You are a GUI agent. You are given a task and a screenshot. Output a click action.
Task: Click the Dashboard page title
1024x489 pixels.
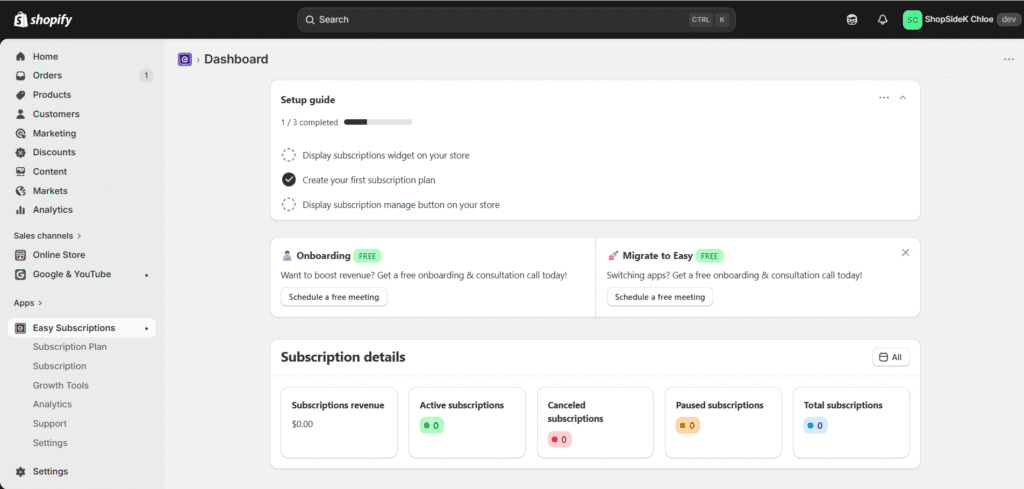[x=236, y=59]
